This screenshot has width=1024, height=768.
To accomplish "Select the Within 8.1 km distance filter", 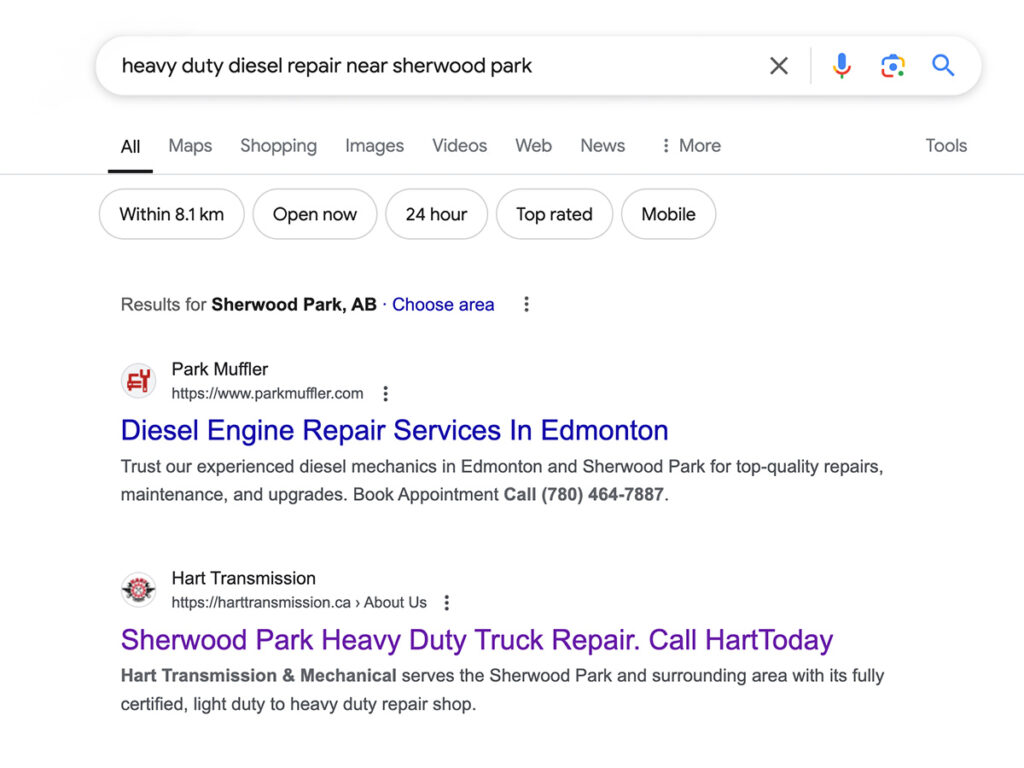I will point(170,214).
